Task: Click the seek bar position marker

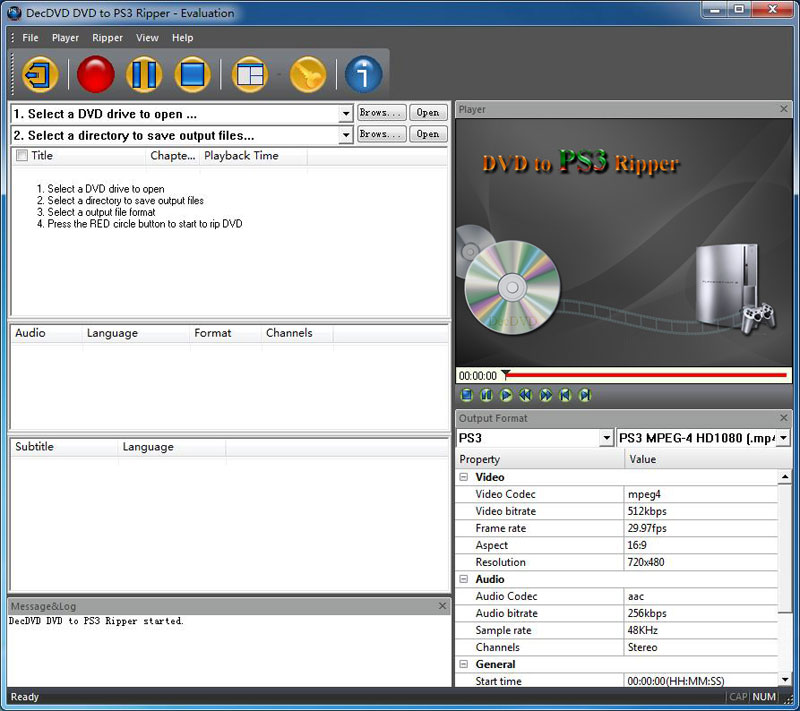Action: point(505,375)
